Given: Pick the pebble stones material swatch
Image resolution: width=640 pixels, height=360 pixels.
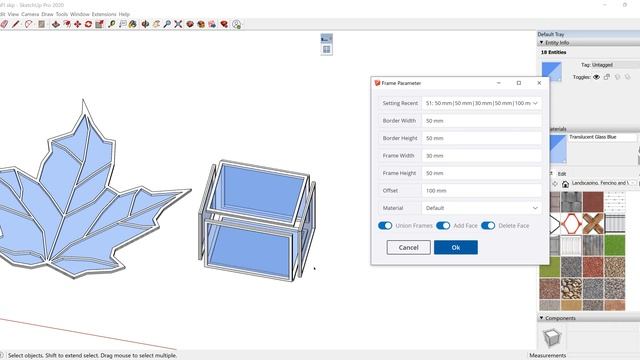Looking at the screenshot, I should [571, 289].
